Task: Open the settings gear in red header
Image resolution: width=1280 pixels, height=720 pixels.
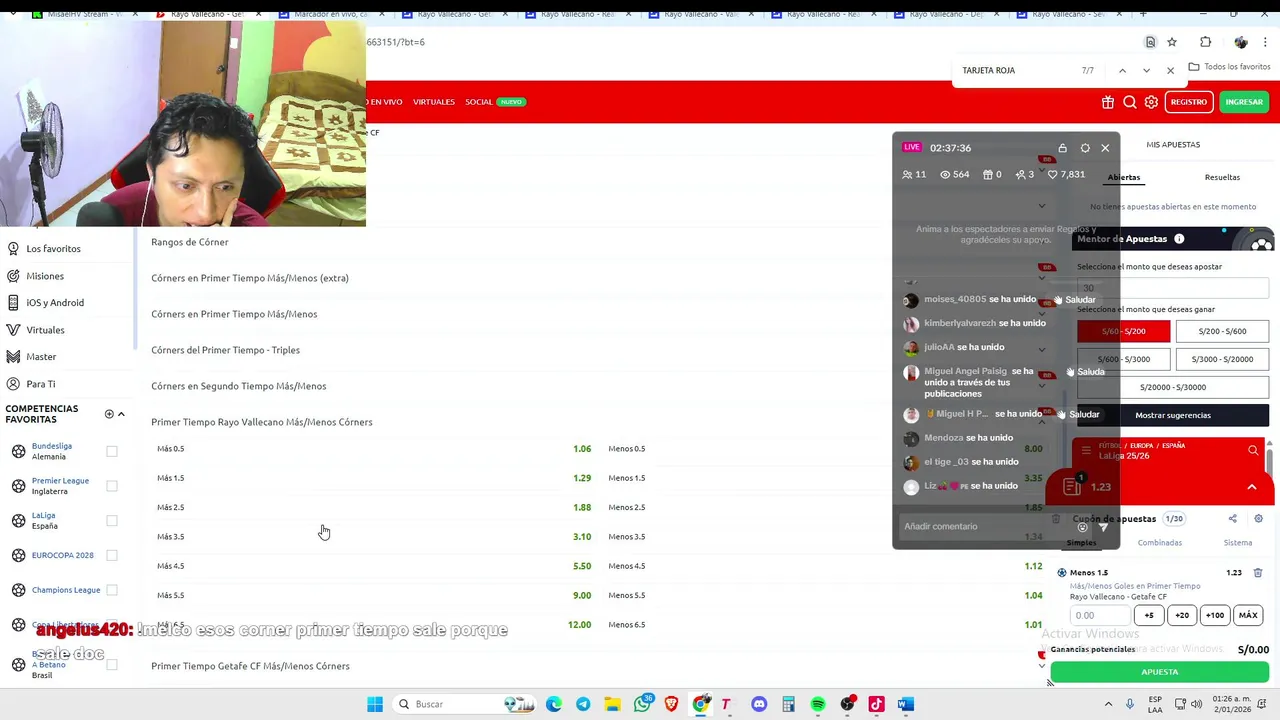Action: 1151,102
